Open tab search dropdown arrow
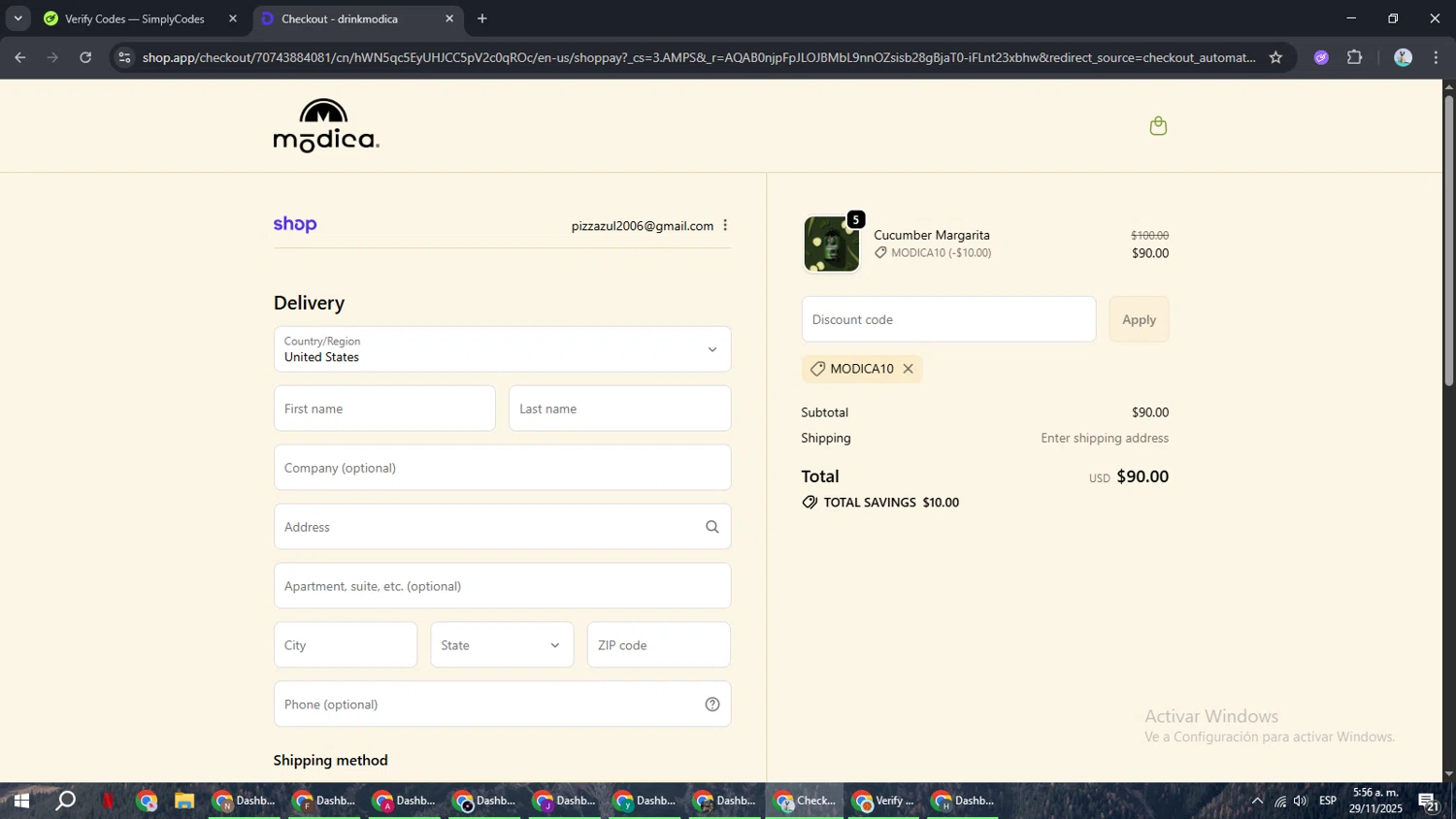 pos(17,18)
